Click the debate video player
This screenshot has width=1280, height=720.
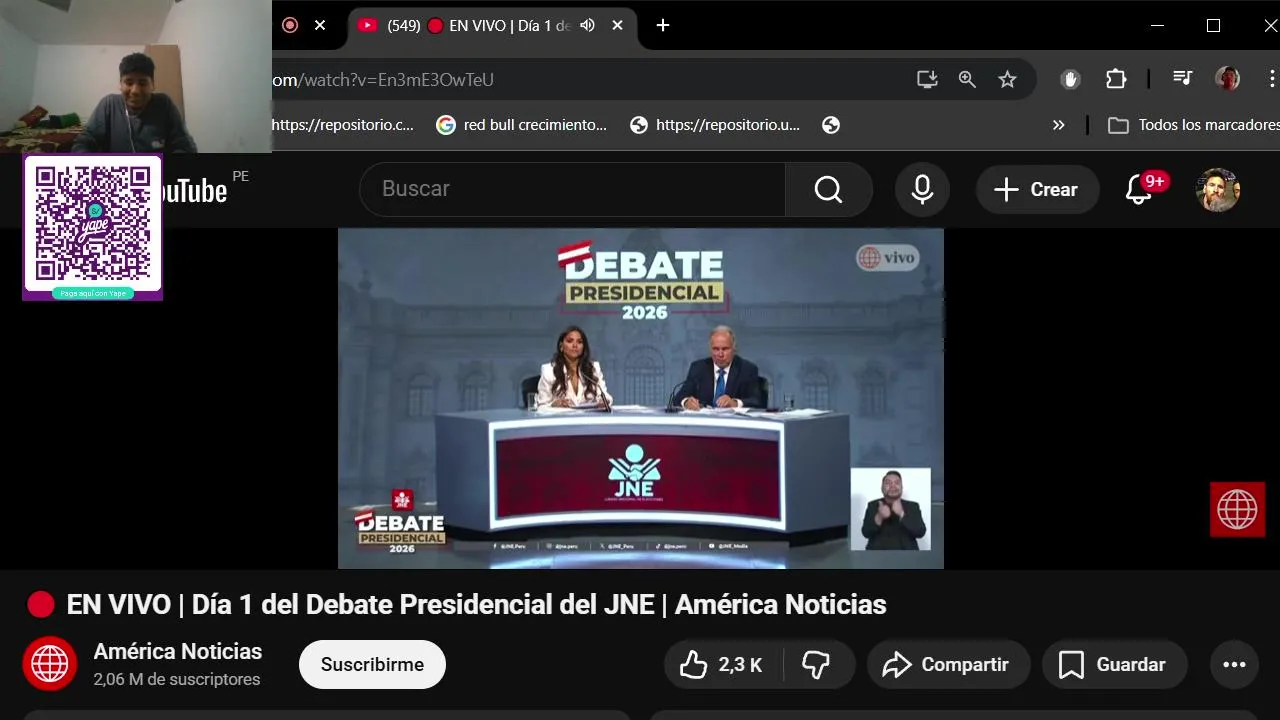pyautogui.click(x=640, y=398)
